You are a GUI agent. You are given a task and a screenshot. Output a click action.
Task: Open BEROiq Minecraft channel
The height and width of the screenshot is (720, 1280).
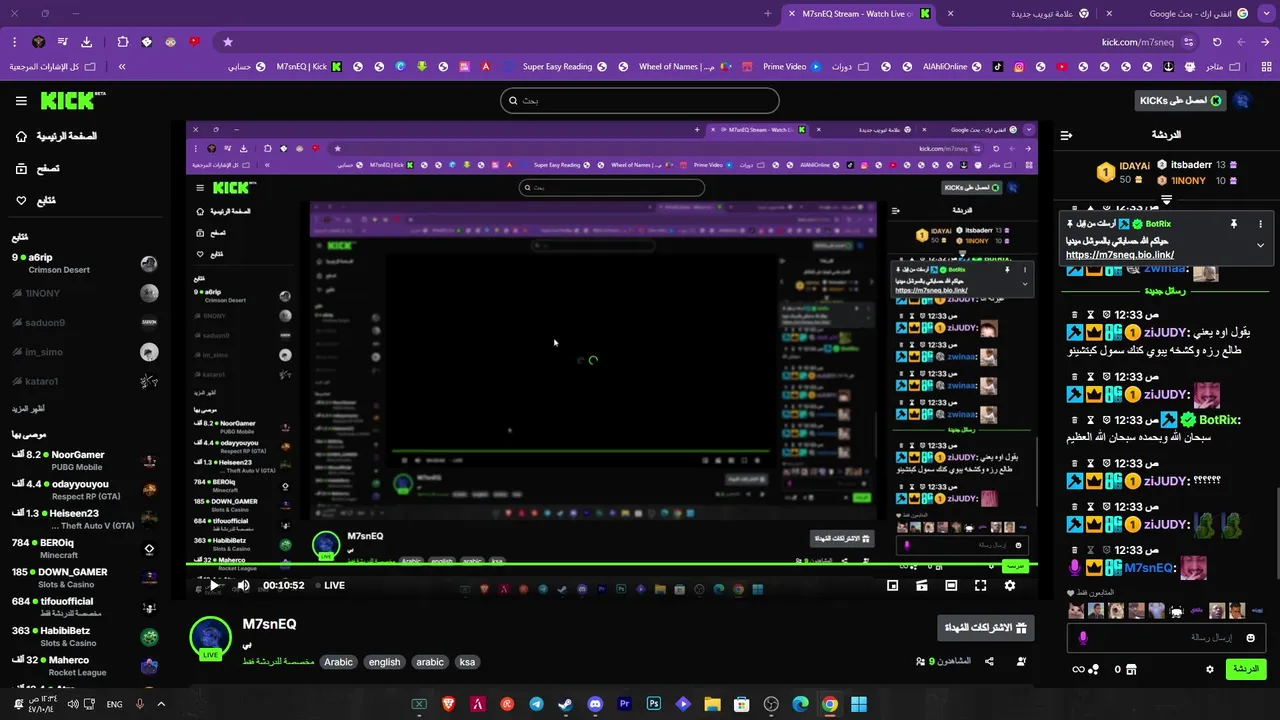tap(84, 549)
